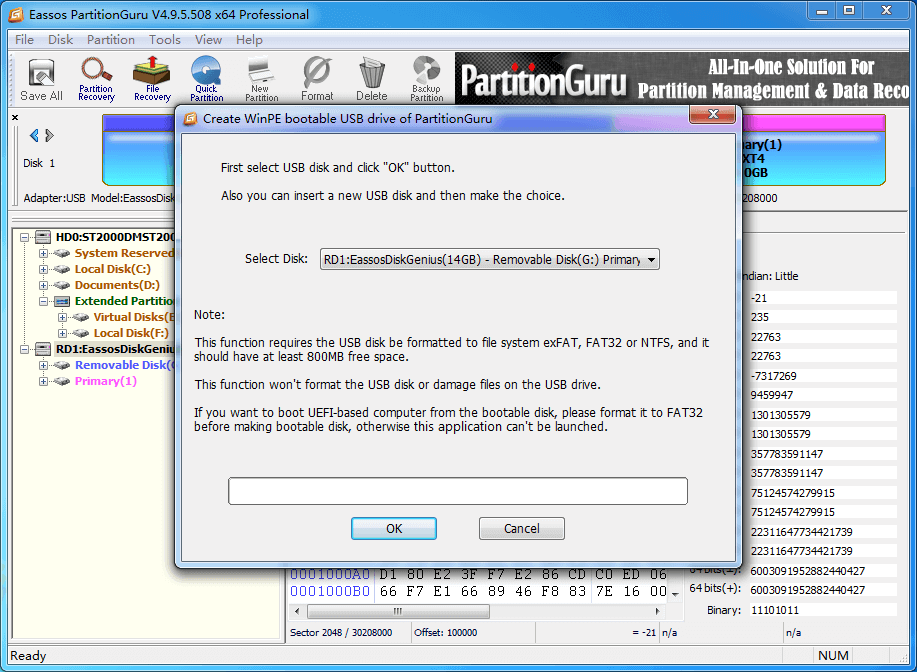Click RD1 removable disk drive icon
The height and width of the screenshot is (672, 917).
coord(43,349)
